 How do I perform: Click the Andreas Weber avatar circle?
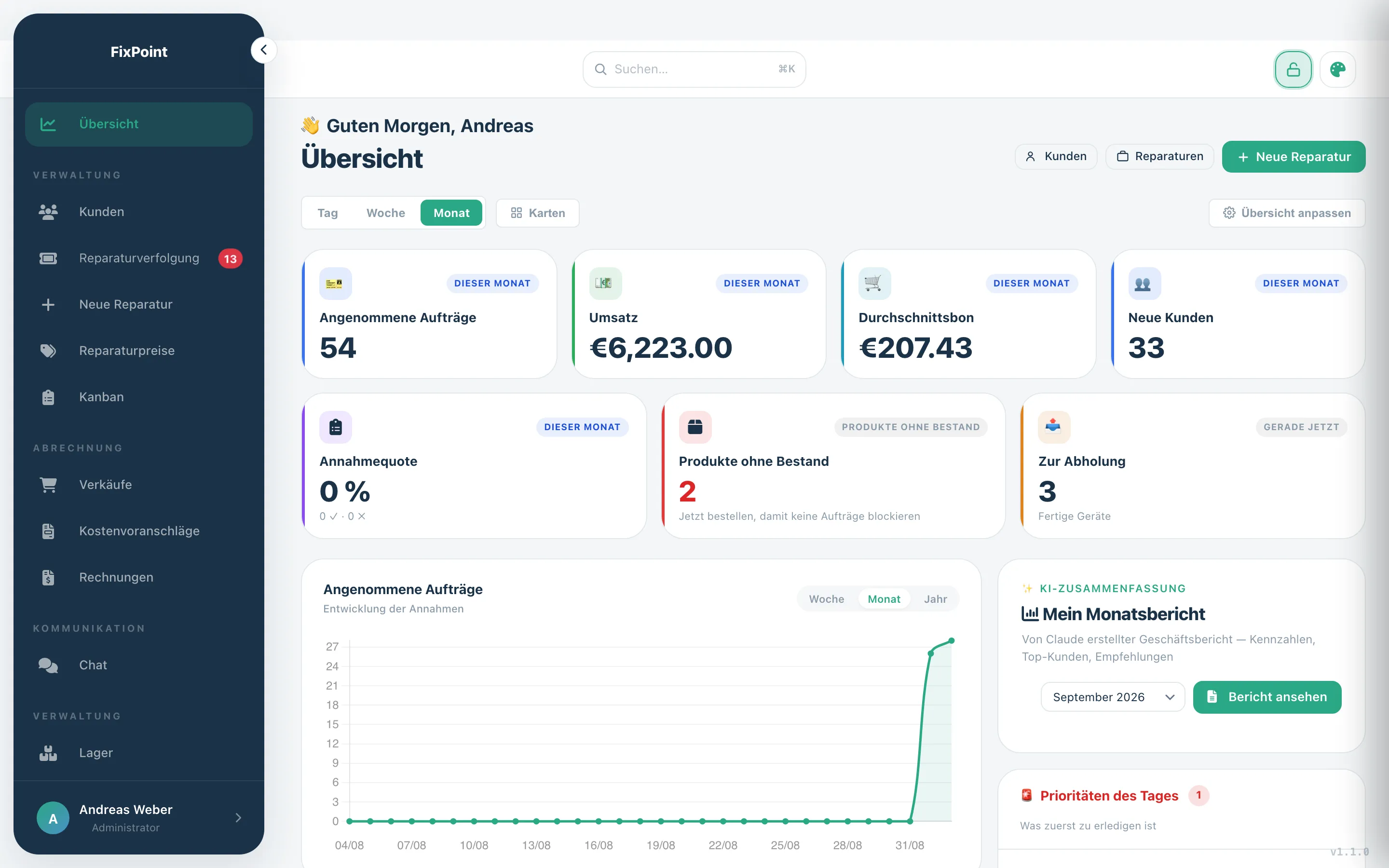53,818
